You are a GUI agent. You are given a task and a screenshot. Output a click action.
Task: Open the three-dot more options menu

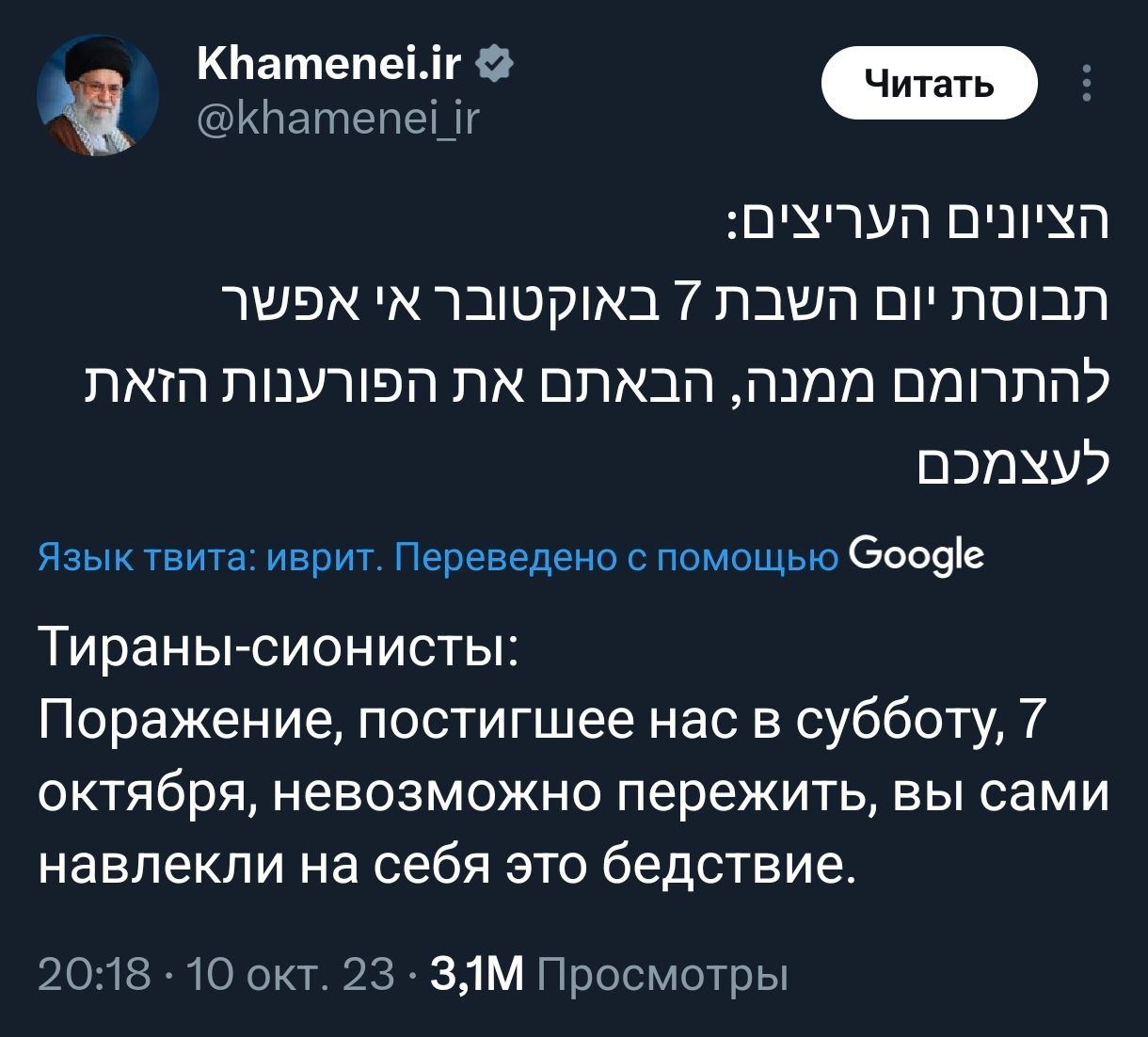pos(1087,84)
